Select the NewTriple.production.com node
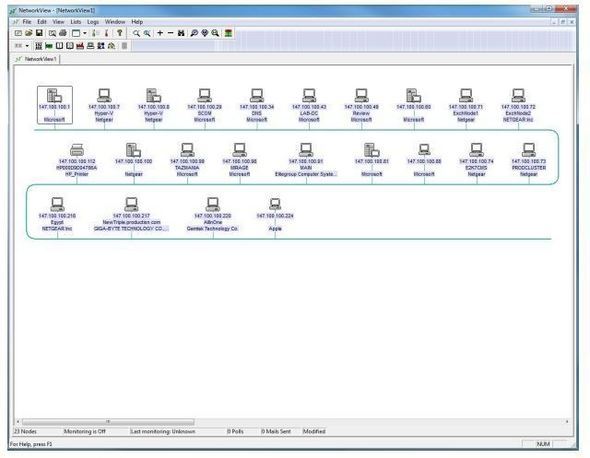The height and width of the screenshot is (458, 590). pyautogui.click(x=131, y=214)
